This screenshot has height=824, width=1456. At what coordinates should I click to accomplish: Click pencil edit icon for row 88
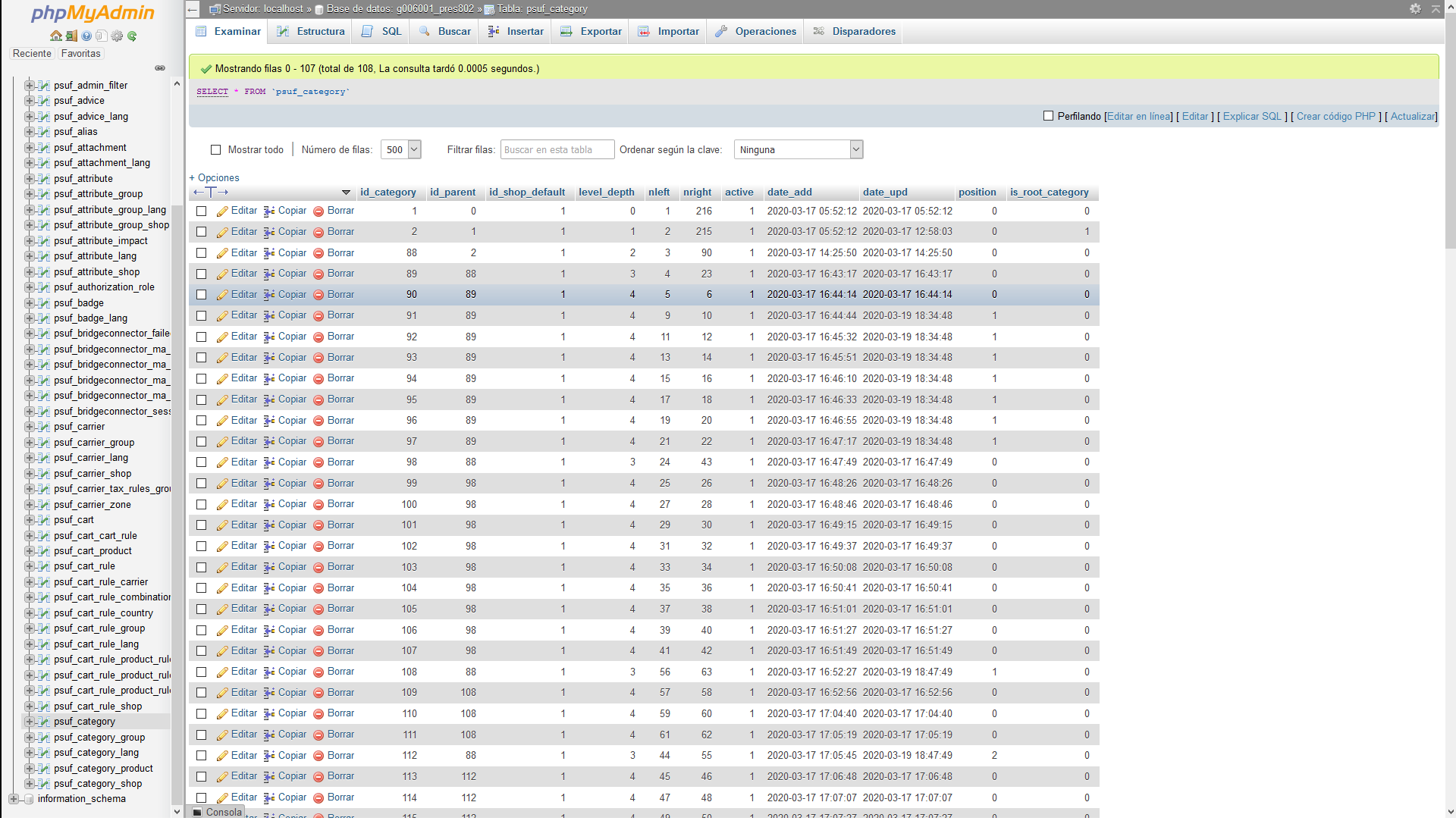(x=222, y=253)
